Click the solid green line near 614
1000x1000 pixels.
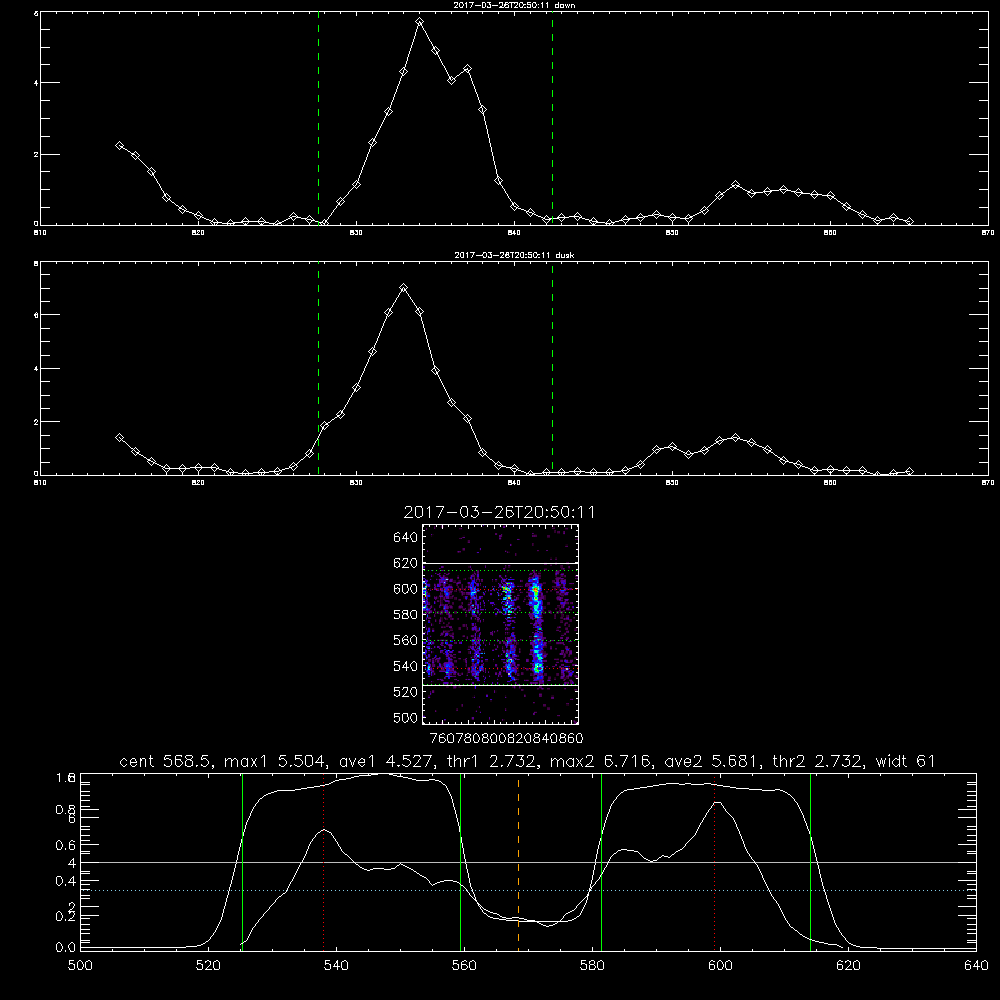pos(811,861)
